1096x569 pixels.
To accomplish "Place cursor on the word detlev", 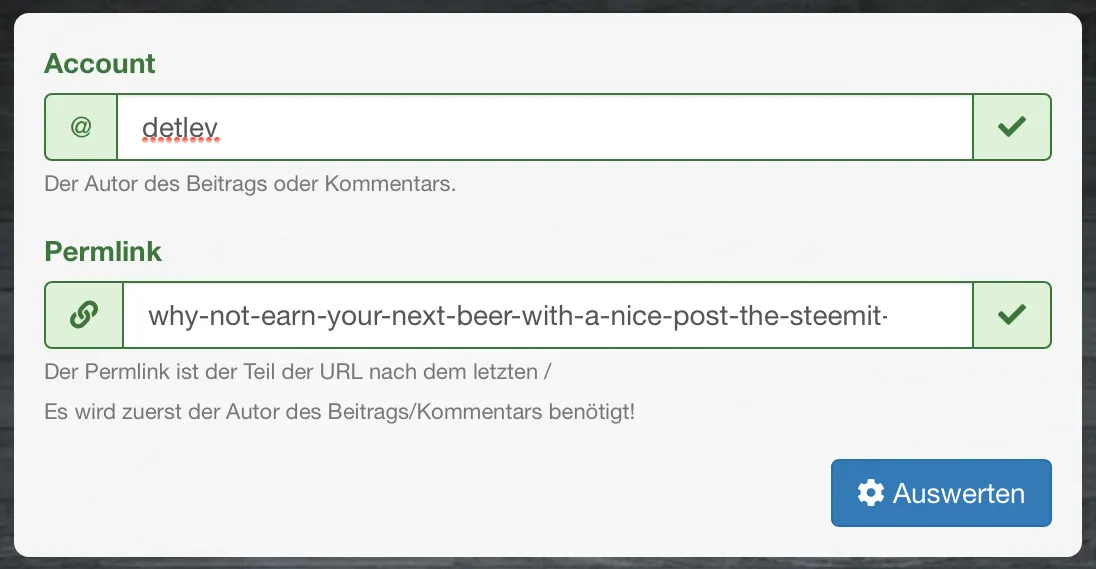I will tap(180, 128).
